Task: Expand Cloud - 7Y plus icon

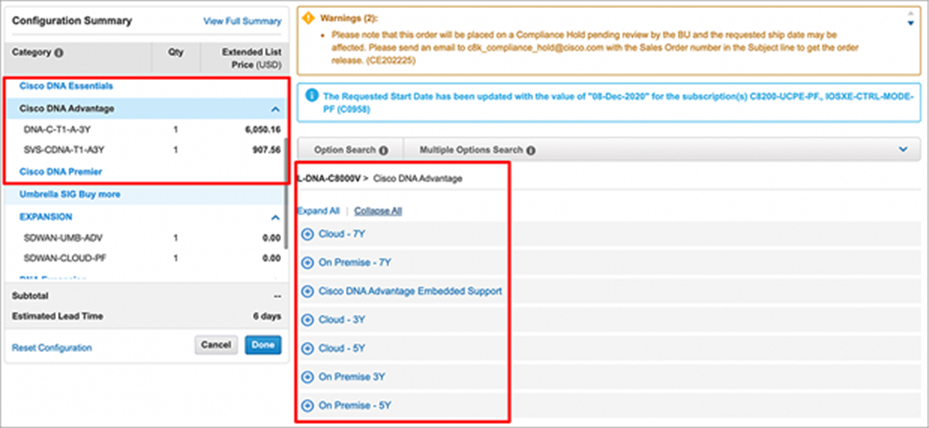Action: pyautogui.click(x=307, y=234)
